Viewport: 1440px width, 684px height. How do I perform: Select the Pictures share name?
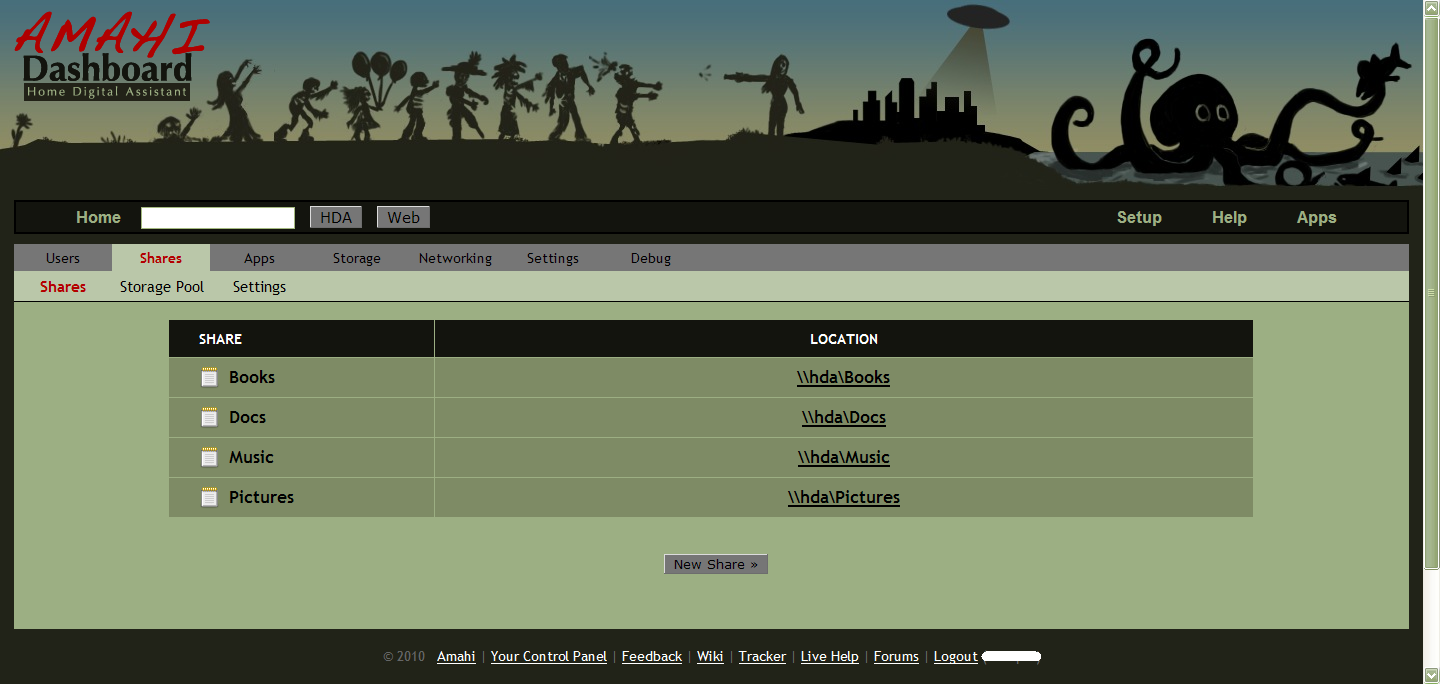[261, 497]
